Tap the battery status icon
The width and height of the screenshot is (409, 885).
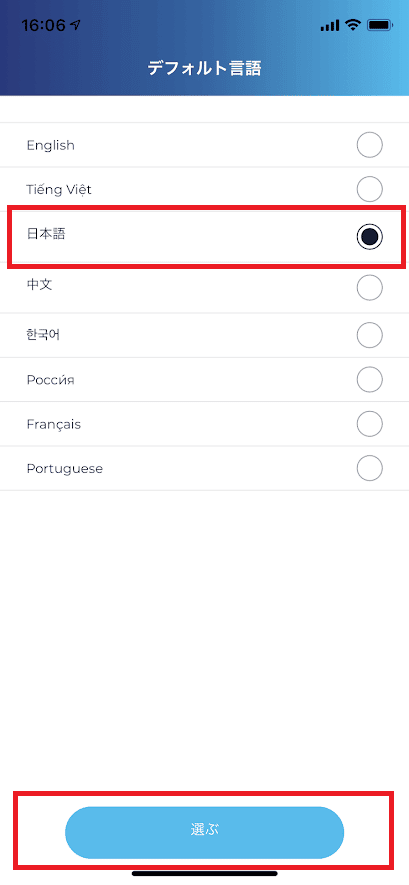point(379,25)
